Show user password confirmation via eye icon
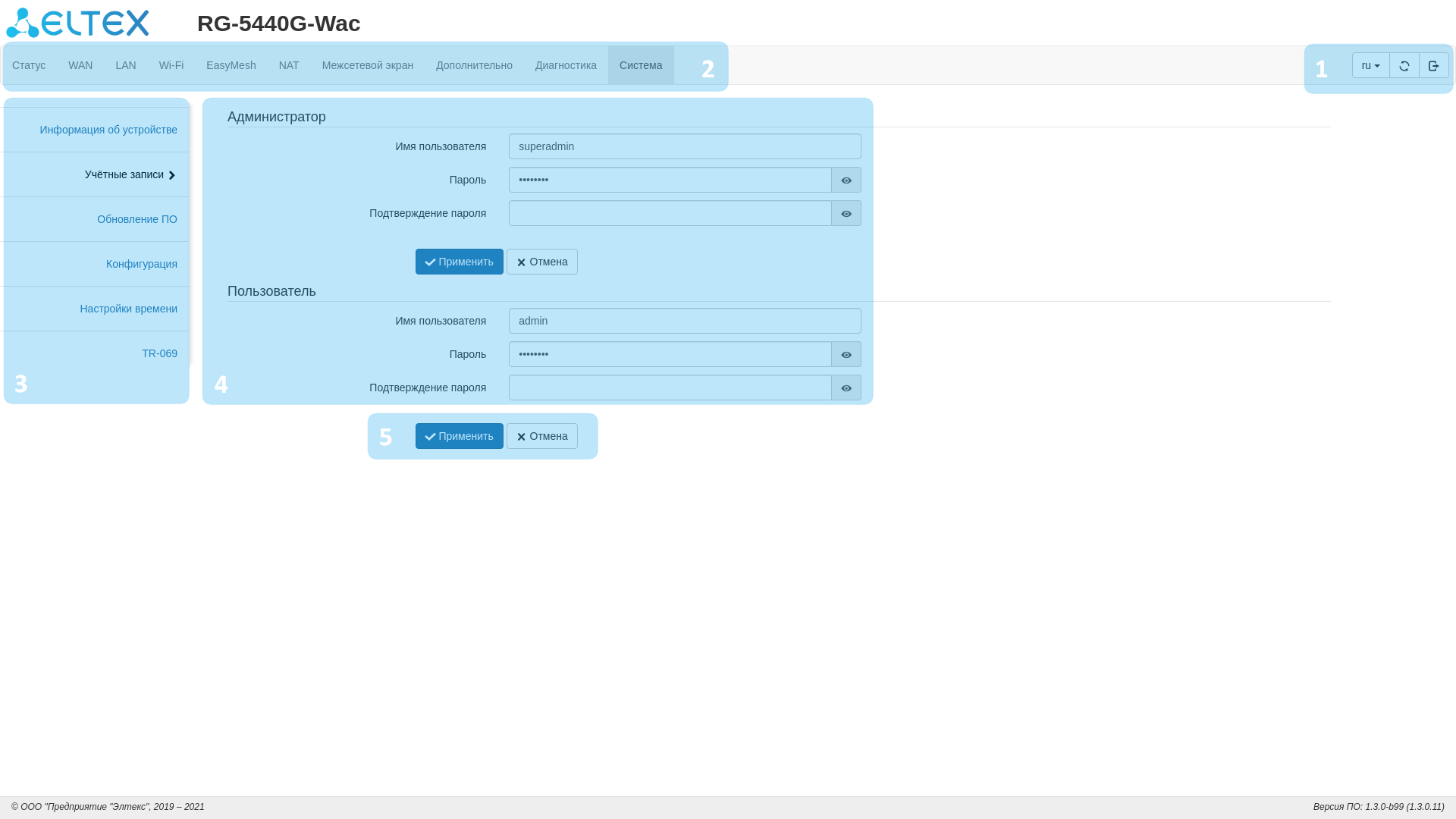The image size is (1456, 819). [x=846, y=388]
